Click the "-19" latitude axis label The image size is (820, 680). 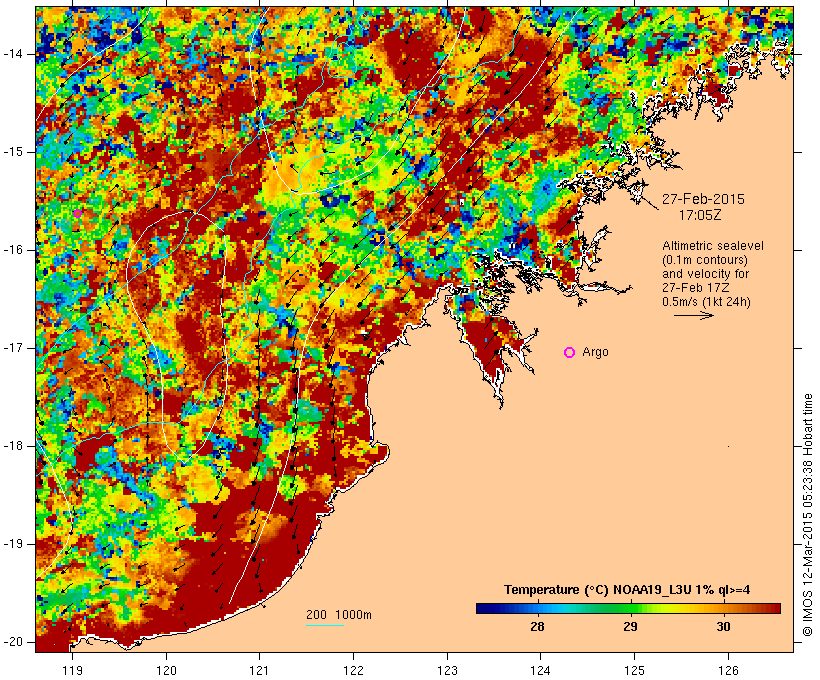click(12, 544)
